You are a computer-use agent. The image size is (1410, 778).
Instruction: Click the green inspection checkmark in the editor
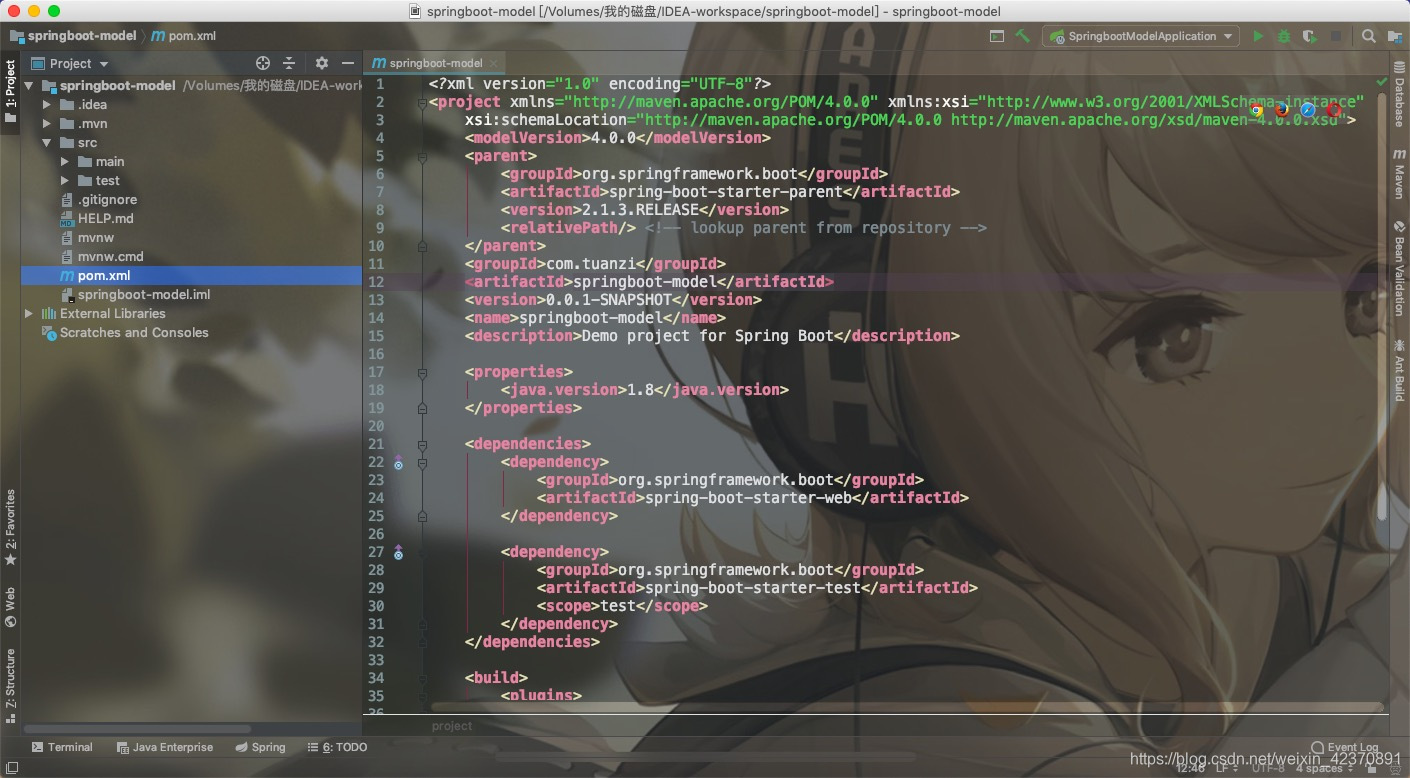coord(1382,81)
